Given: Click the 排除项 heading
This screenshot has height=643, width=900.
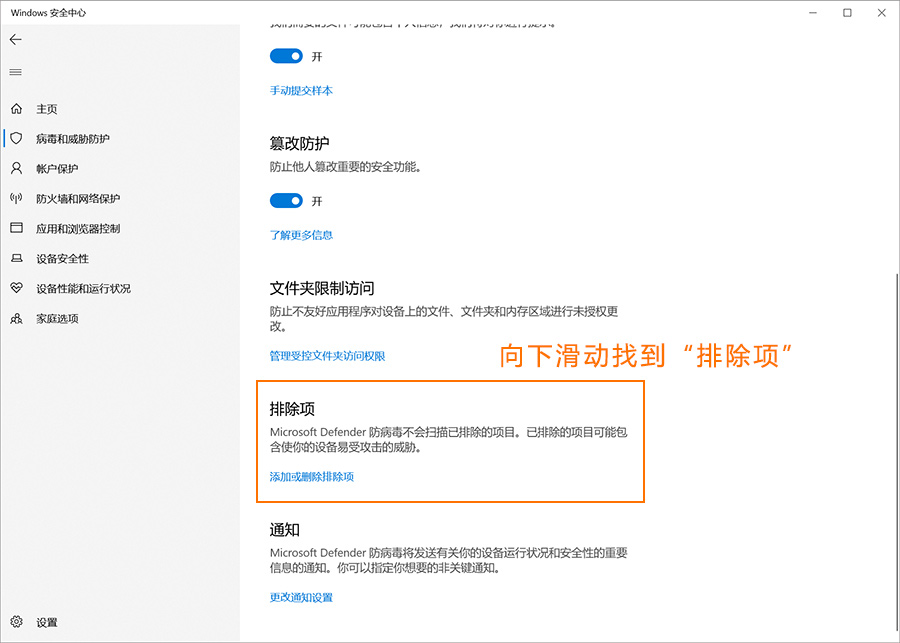Looking at the screenshot, I should [292, 409].
